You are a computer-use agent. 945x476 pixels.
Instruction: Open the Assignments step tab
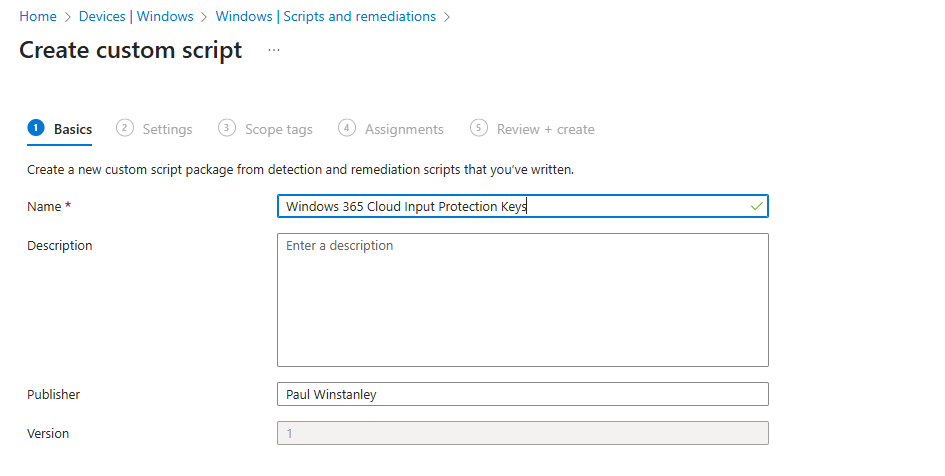(404, 129)
